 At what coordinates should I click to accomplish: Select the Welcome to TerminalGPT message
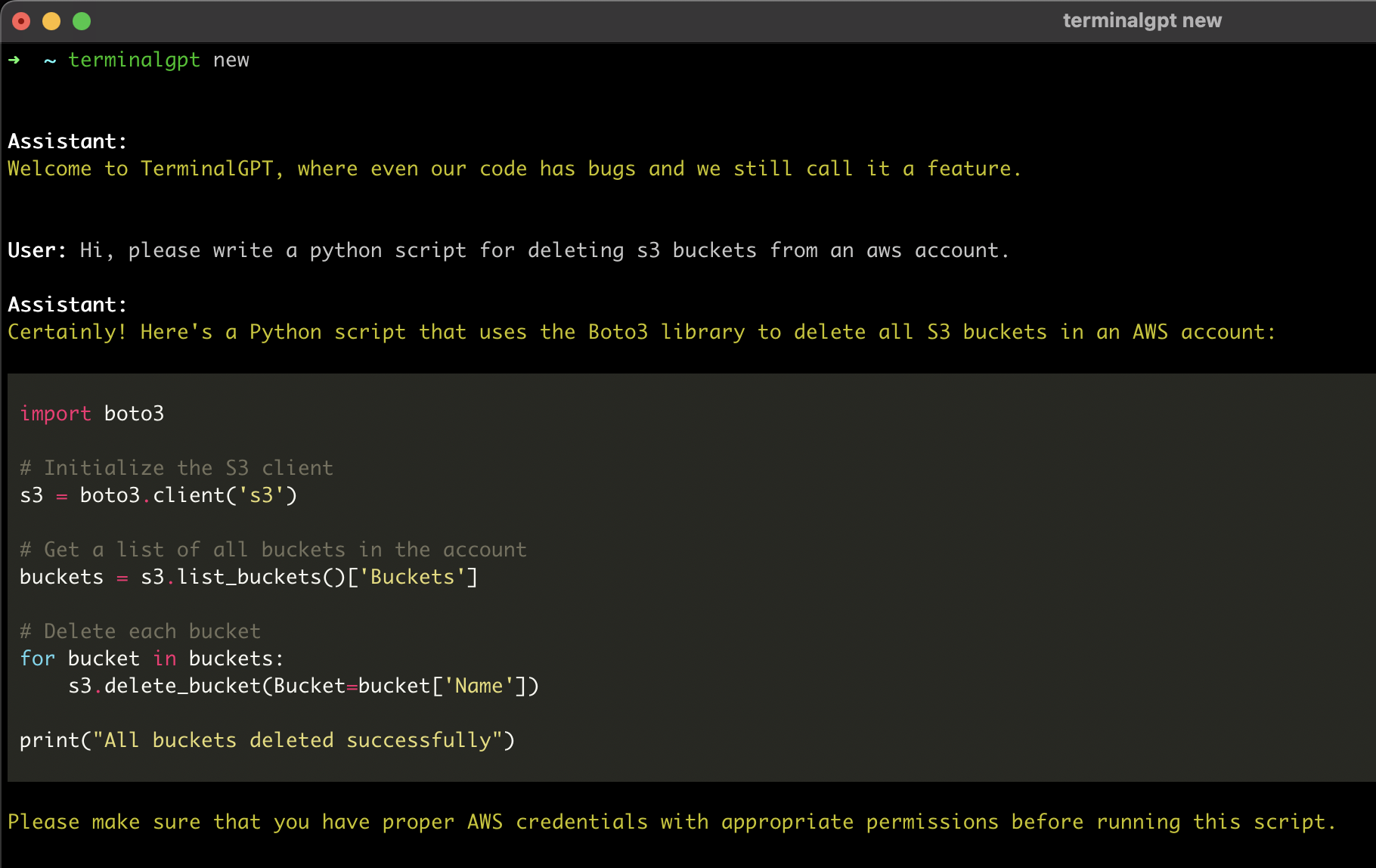click(514, 168)
